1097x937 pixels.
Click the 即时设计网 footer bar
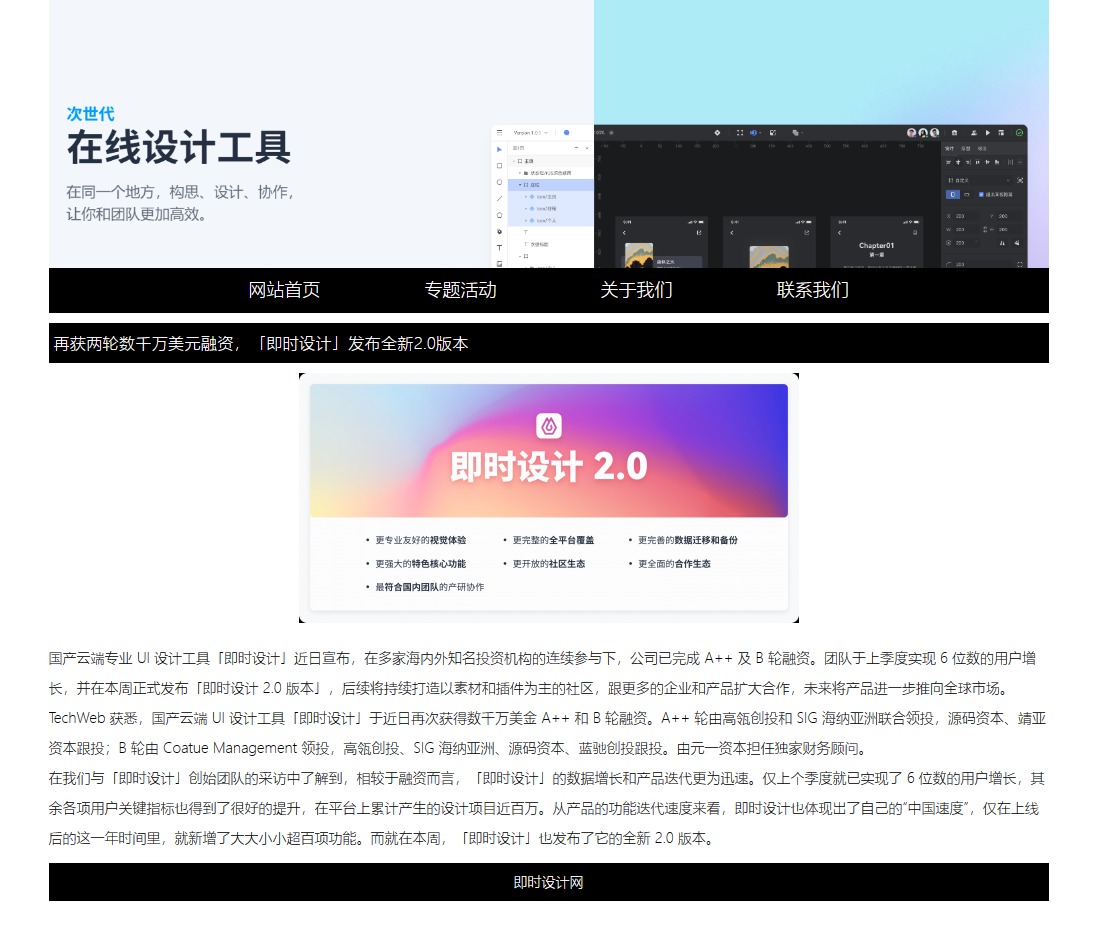pos(548,882)
